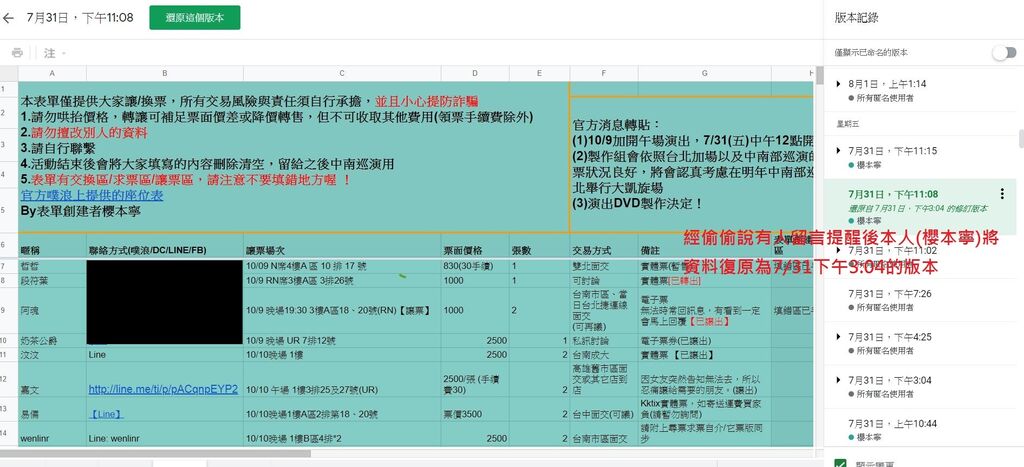
Task: Select column C header
Action: (x=342, y=73)
